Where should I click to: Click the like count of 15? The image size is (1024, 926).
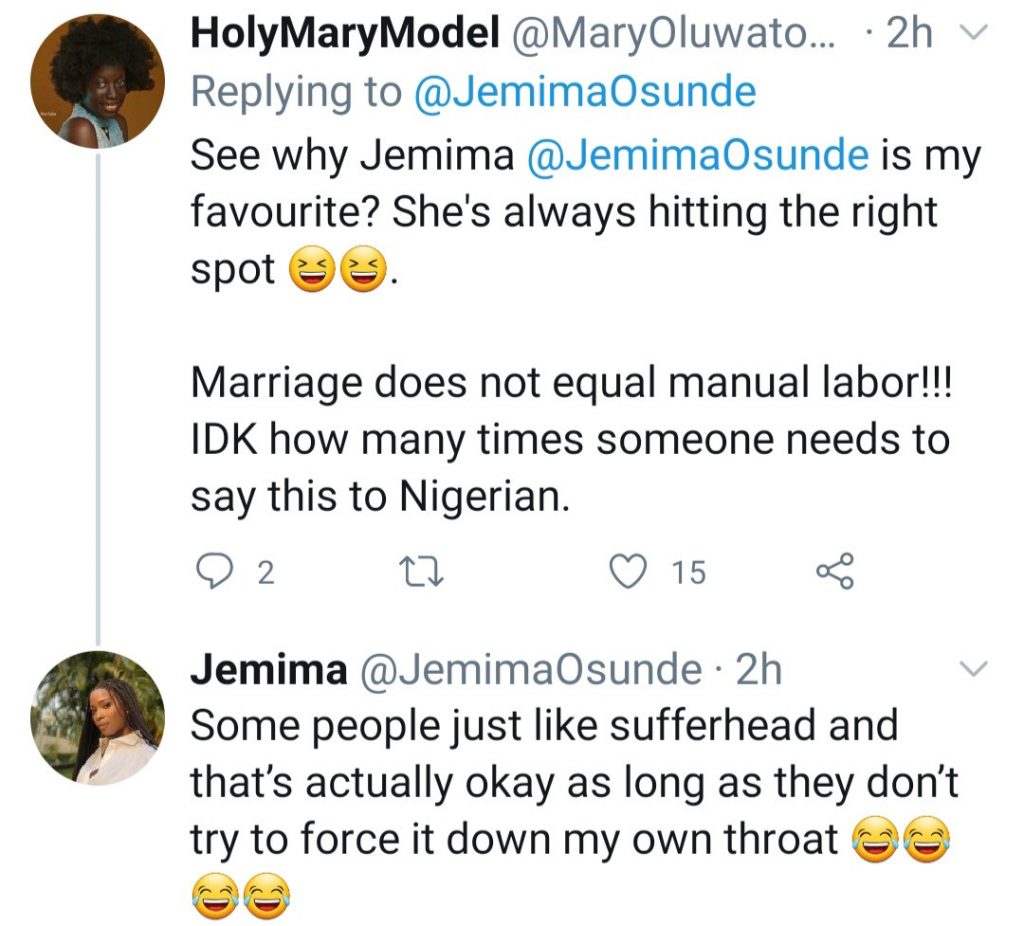(688, 572)
